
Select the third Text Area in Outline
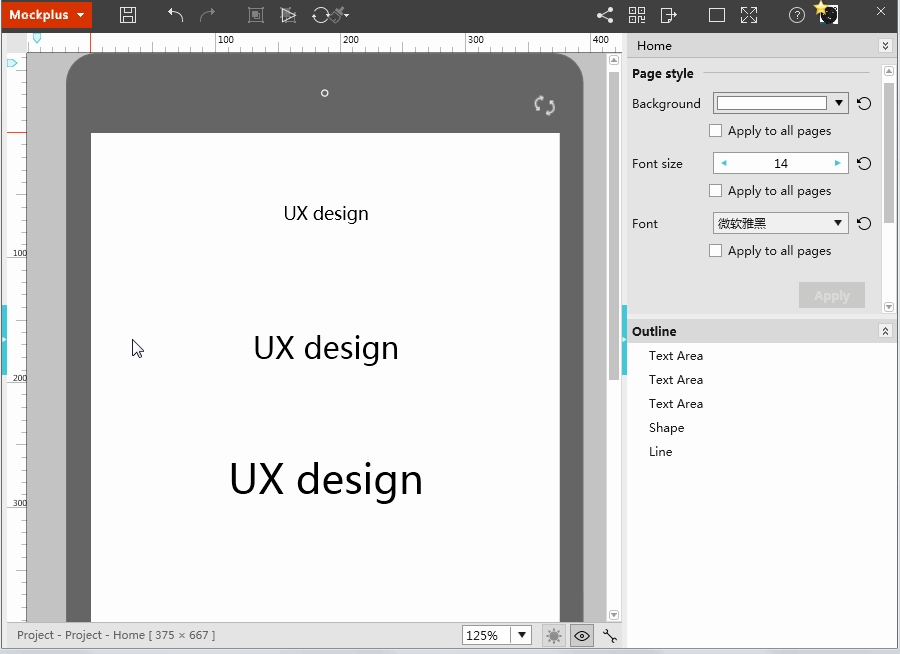coord(676,404)
